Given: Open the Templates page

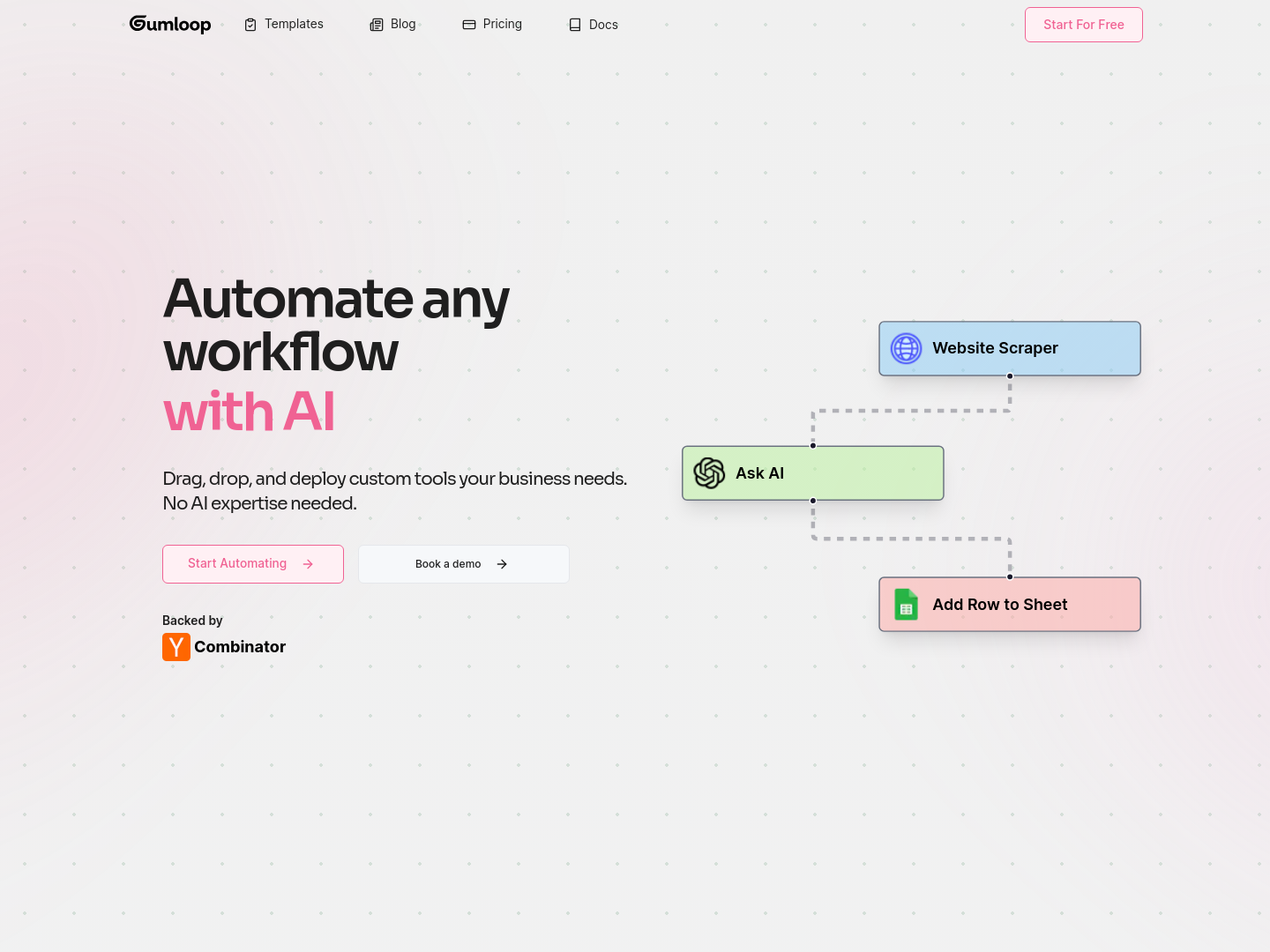Looking at the screenshot, I should (292, 24).
